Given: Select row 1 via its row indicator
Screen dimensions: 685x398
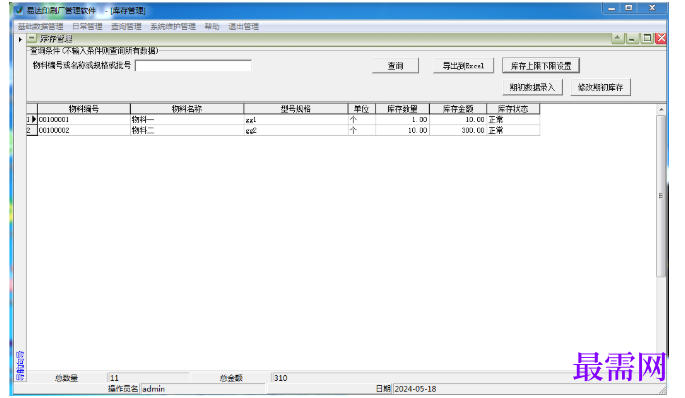Looking at the screenshot, I should click(x=32, y=119).
